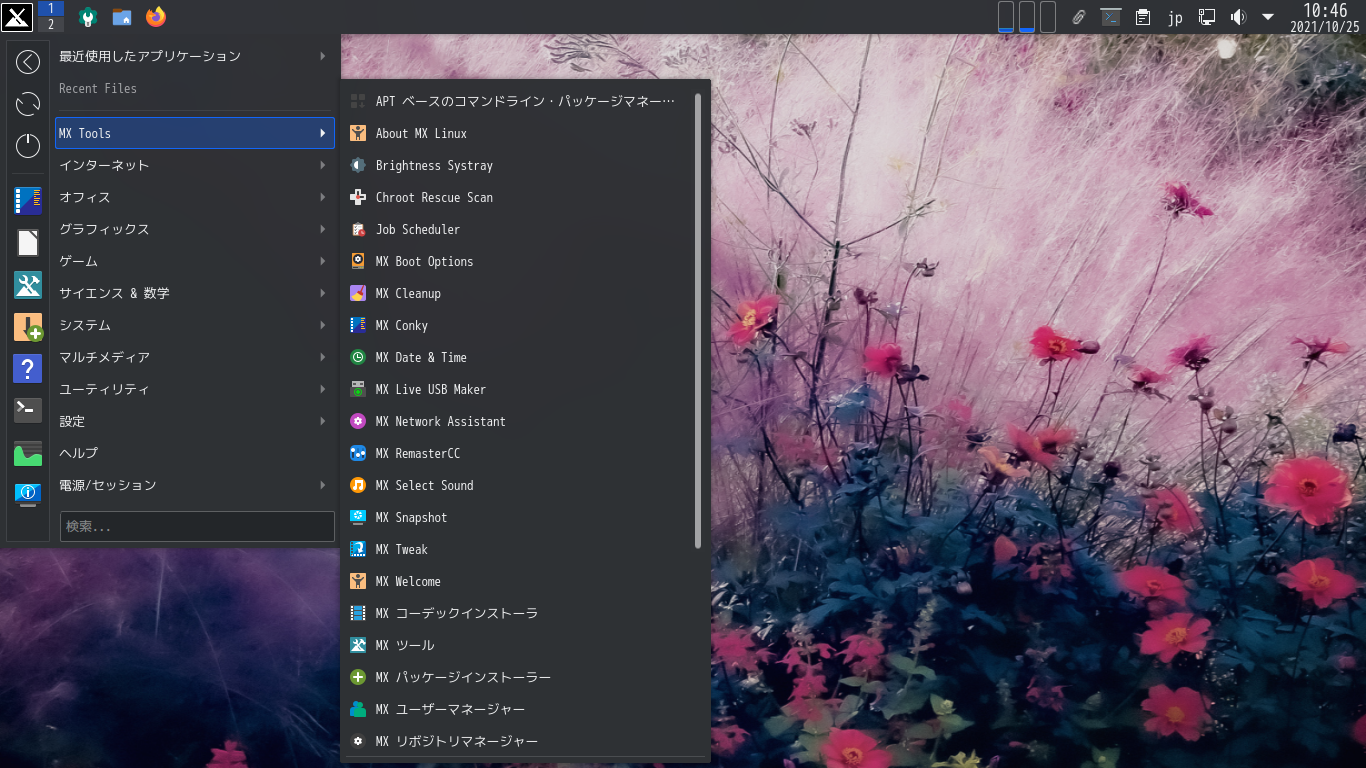The width and height of the screenshot is (1366, 768).
Task: Click the MX Tools submenu scrollbar
Action: [698, 320]
